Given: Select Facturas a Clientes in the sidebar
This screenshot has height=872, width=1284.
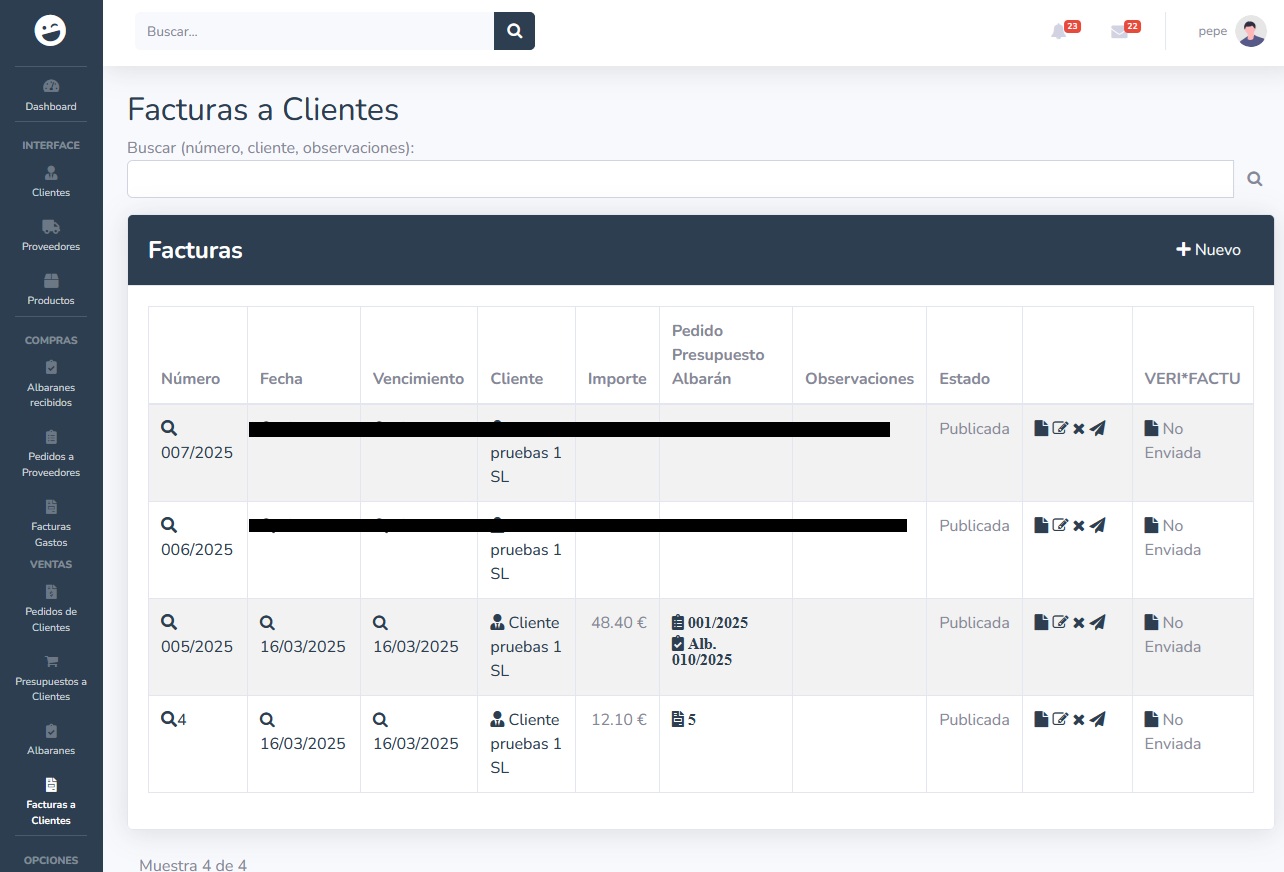Looking at the screenshot, I should 51,801.
